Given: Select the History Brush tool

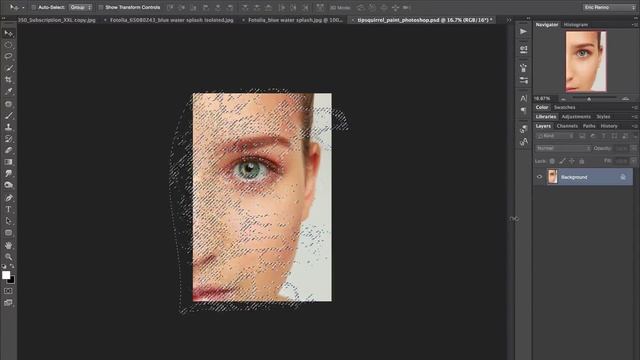Looking at the screenshot, I should click(9, 139).
